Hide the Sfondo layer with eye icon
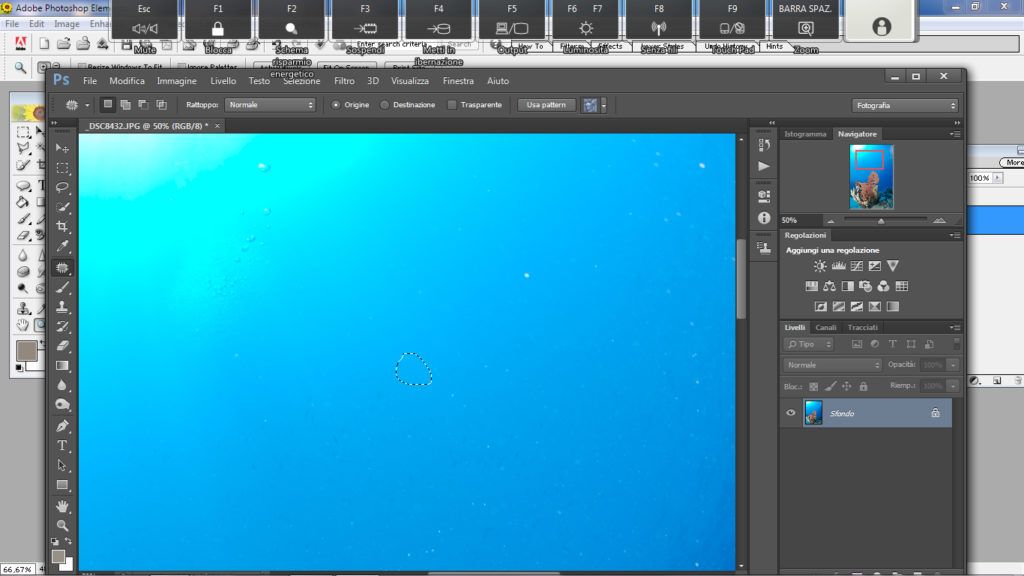1024x576 pixels. pos(791,412)
